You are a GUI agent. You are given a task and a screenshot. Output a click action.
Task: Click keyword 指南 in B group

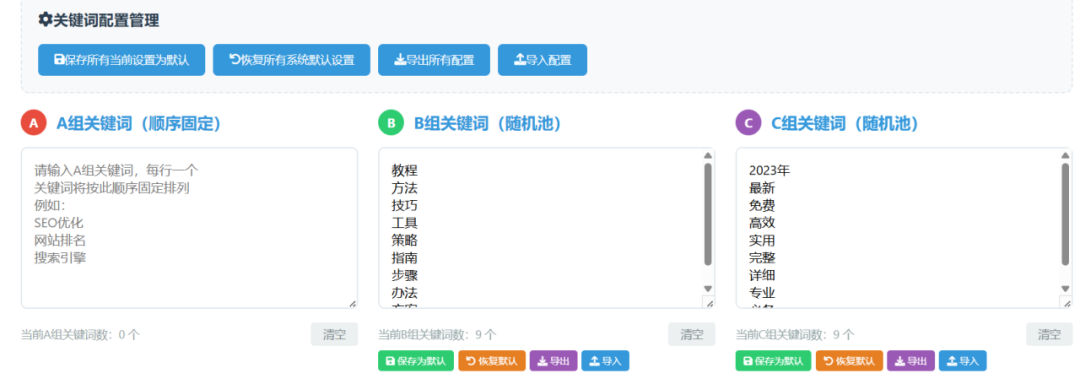click(x=405, y=258)
